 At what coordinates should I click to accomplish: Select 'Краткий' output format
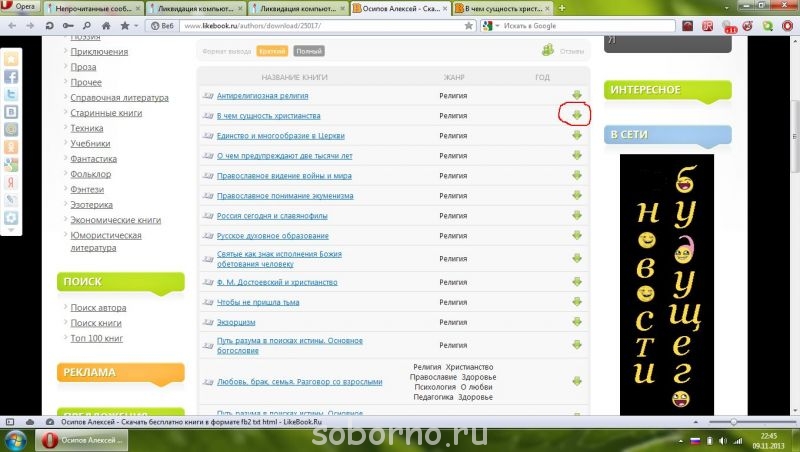(x=271, y=50)
